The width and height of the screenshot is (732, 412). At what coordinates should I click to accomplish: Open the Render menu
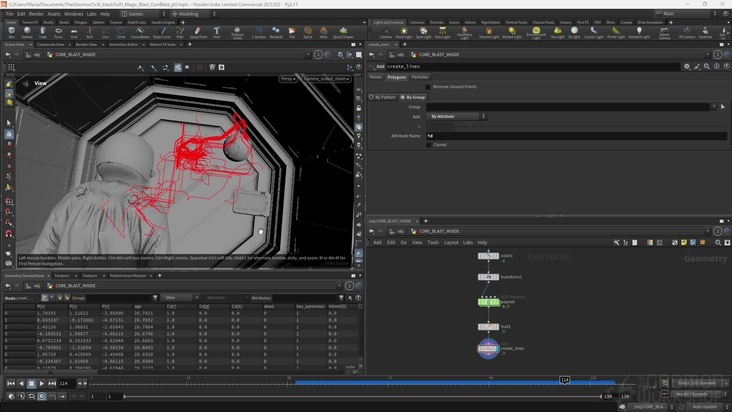(x=36, y=14)
